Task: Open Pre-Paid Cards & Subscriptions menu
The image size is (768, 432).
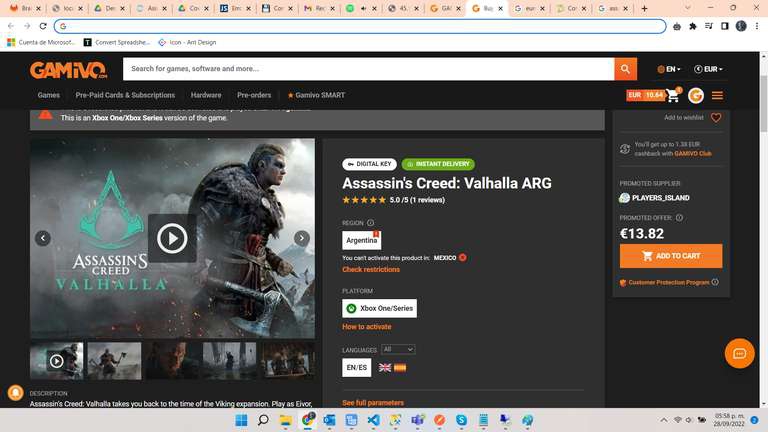Action: 125,95
